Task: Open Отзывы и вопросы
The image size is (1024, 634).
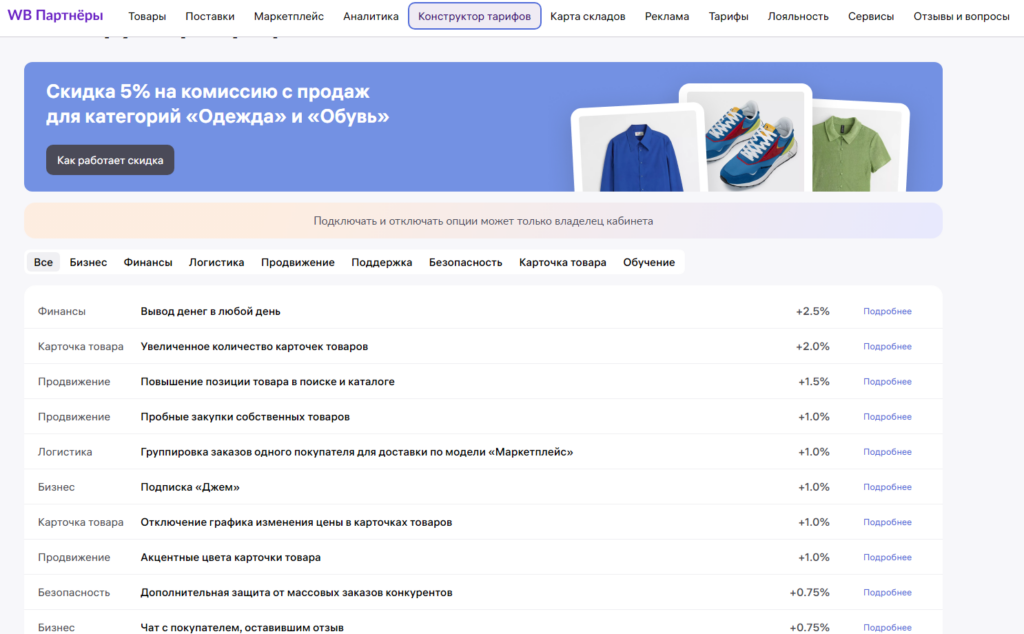Action: pyautogui.click(x=958, y=16)
